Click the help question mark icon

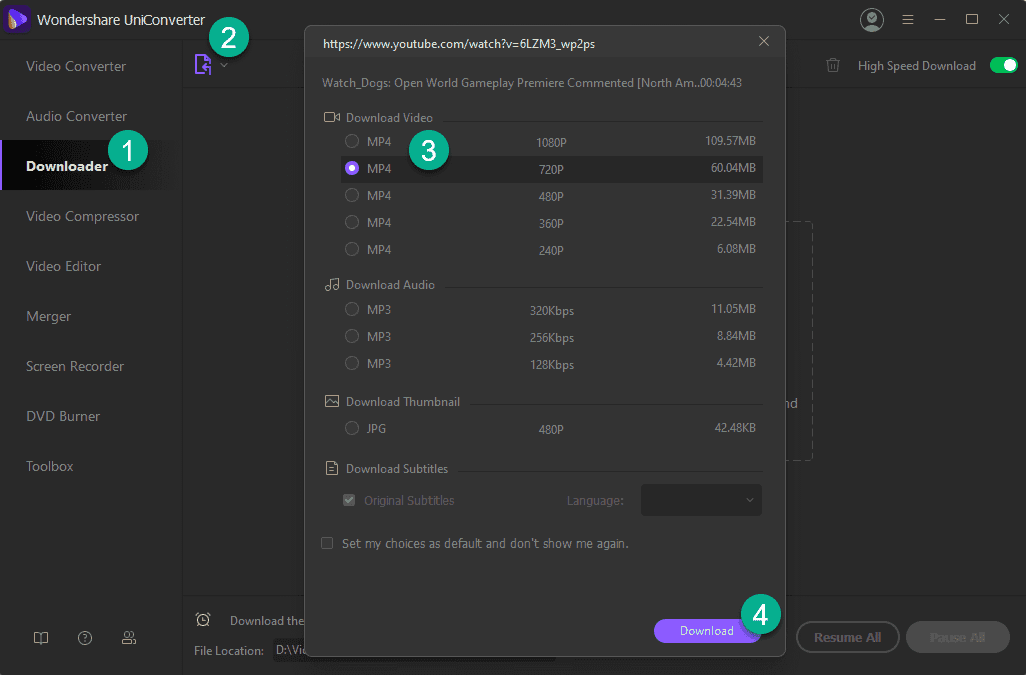85,638
